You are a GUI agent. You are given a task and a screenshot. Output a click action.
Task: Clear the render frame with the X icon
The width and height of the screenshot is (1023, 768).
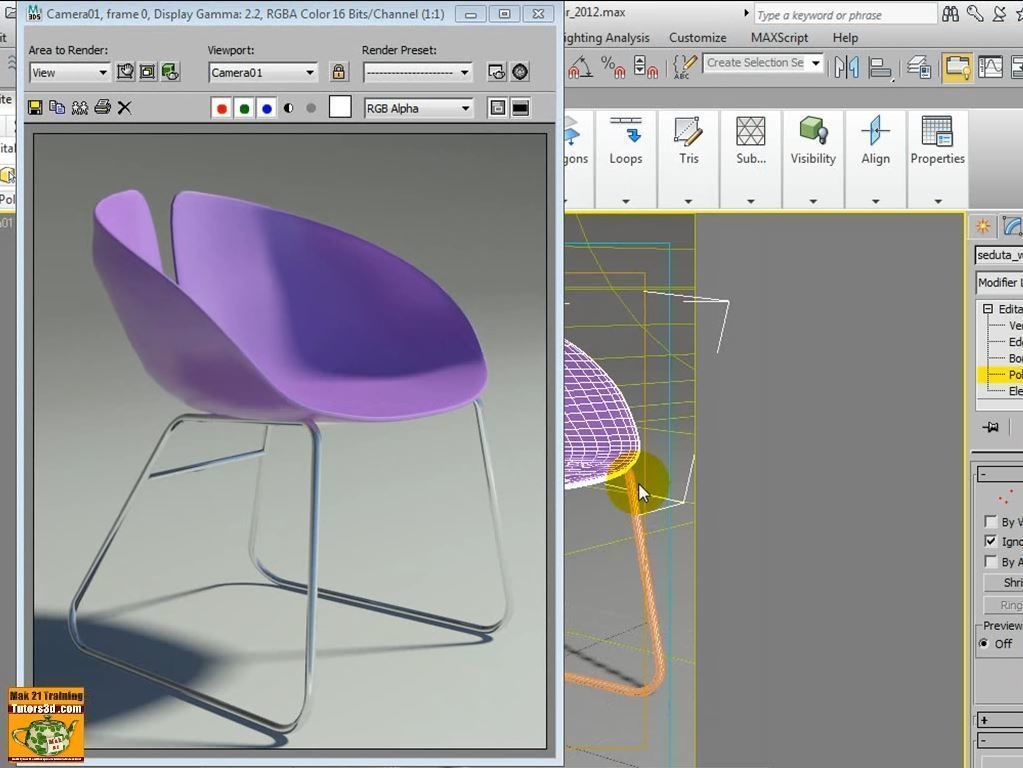coord(125,108)
